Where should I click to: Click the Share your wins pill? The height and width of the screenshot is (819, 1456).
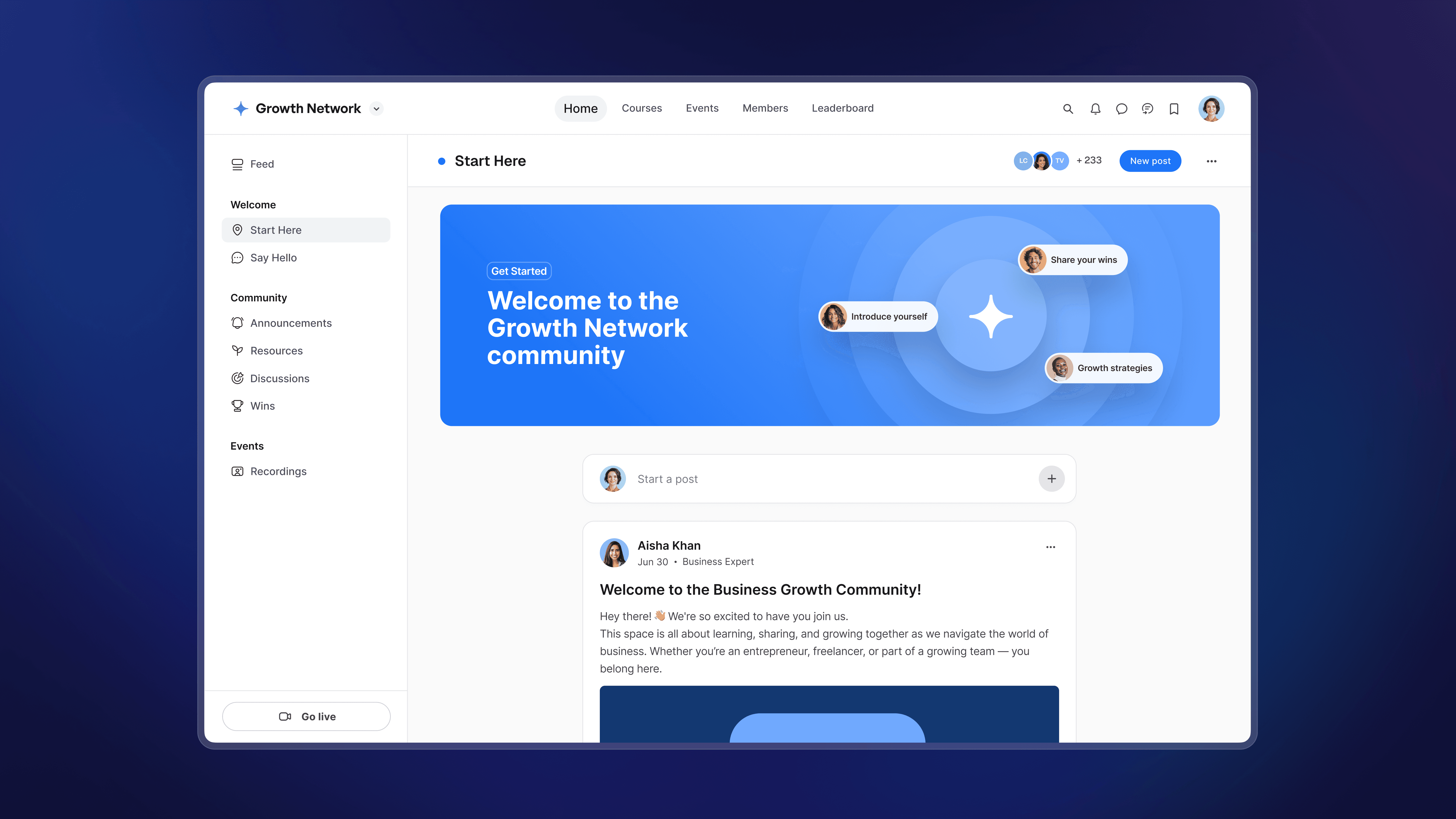1072,260
